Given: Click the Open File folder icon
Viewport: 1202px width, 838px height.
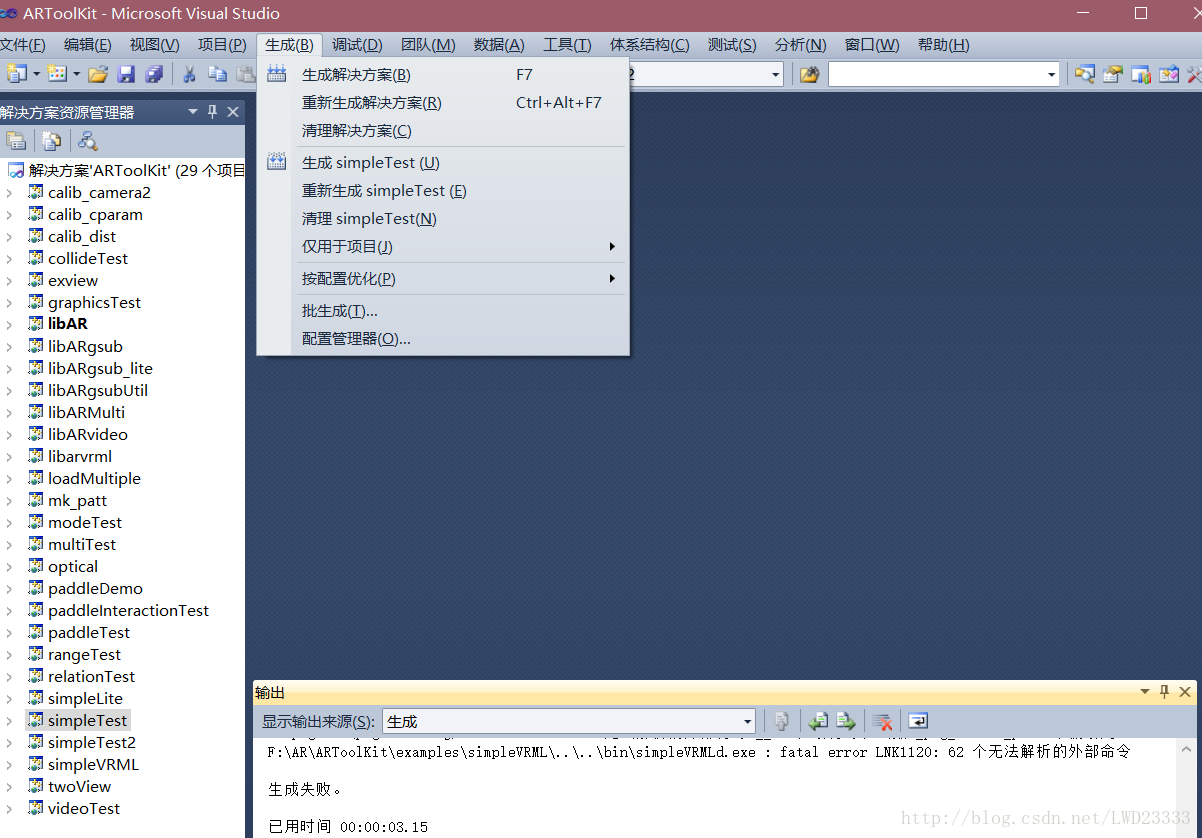Looking at the screenshot, I should click(x=98, y=74).
